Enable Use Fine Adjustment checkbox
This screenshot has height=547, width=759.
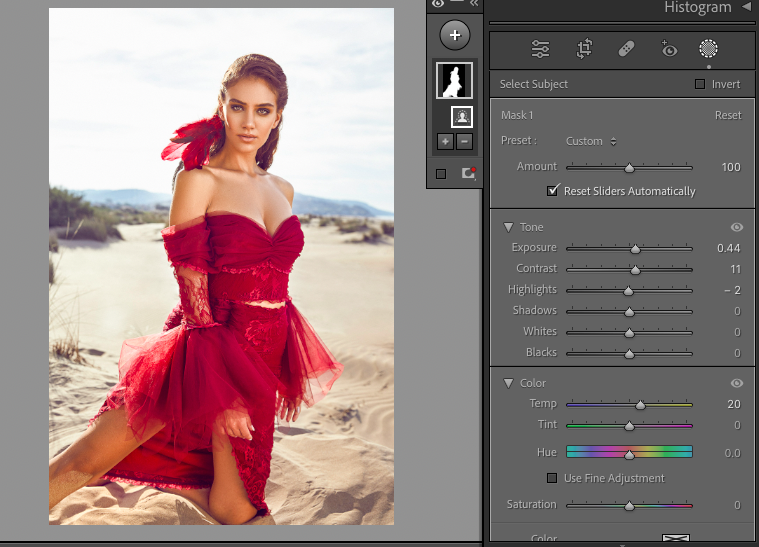point(552,478)
